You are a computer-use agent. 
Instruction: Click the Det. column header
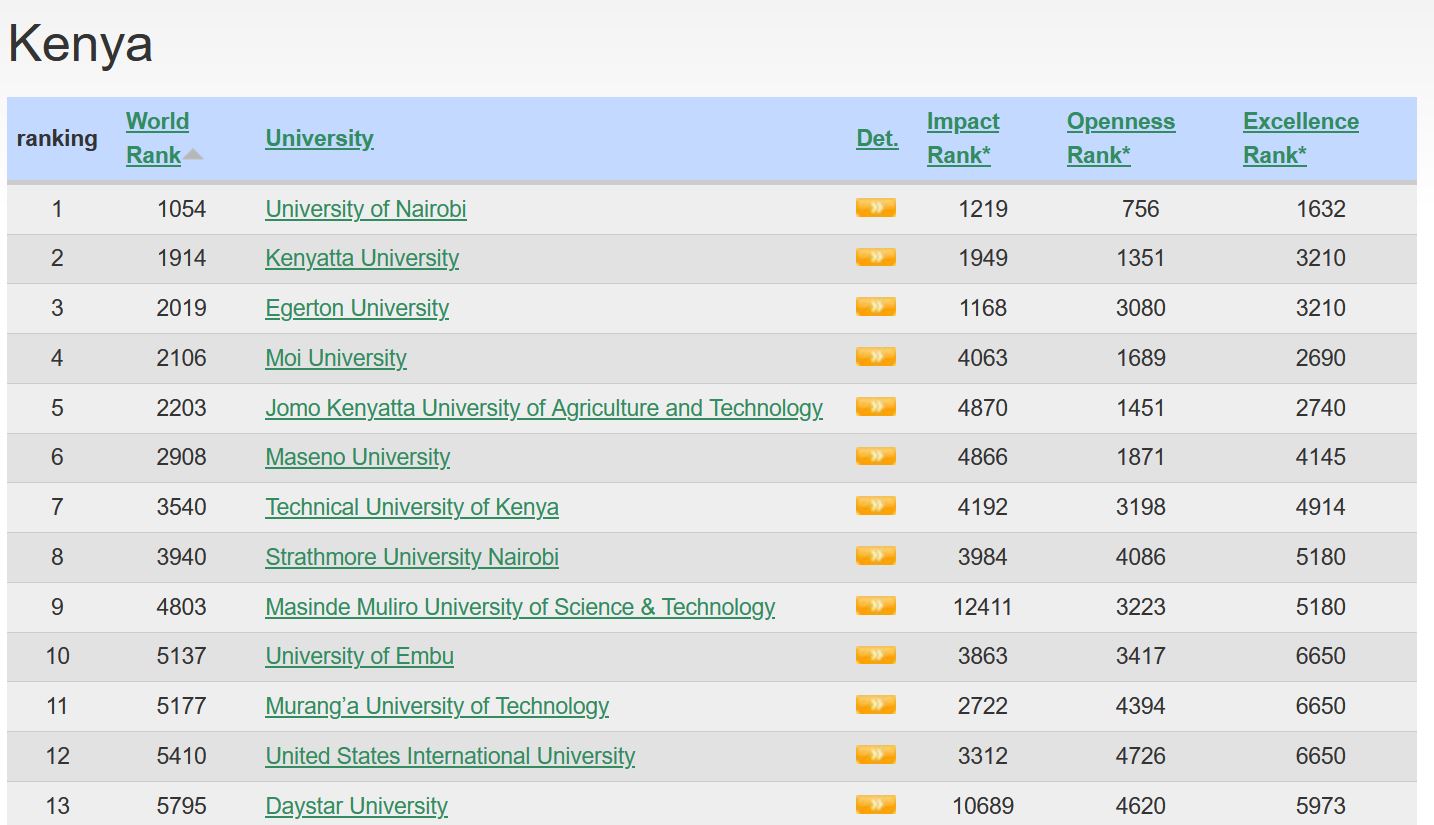pos(877,138)
